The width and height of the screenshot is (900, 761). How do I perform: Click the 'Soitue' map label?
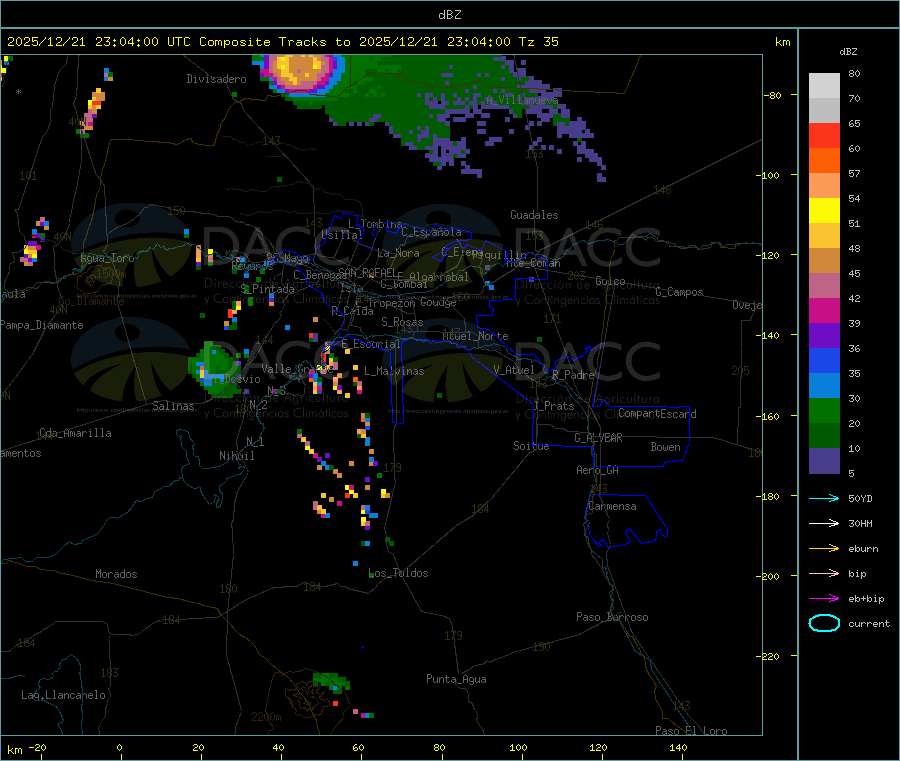[x=531, y=446]
